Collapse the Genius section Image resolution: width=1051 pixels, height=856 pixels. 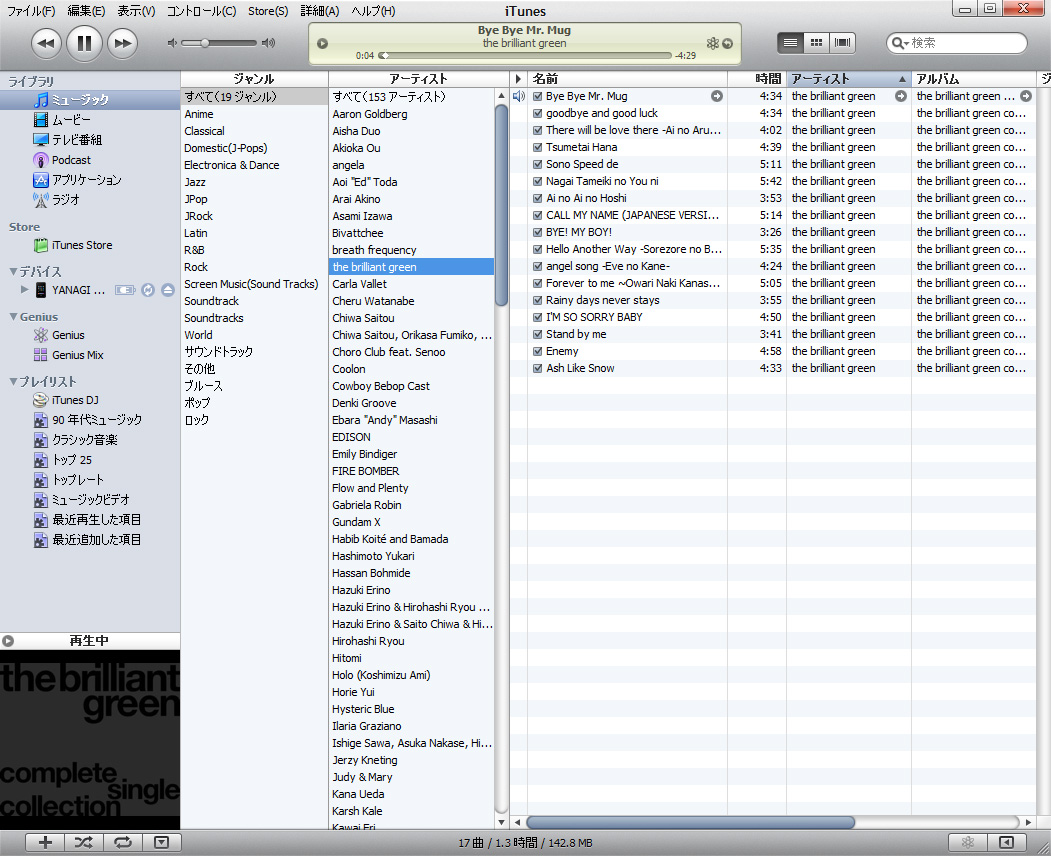[x=13, y=316]
